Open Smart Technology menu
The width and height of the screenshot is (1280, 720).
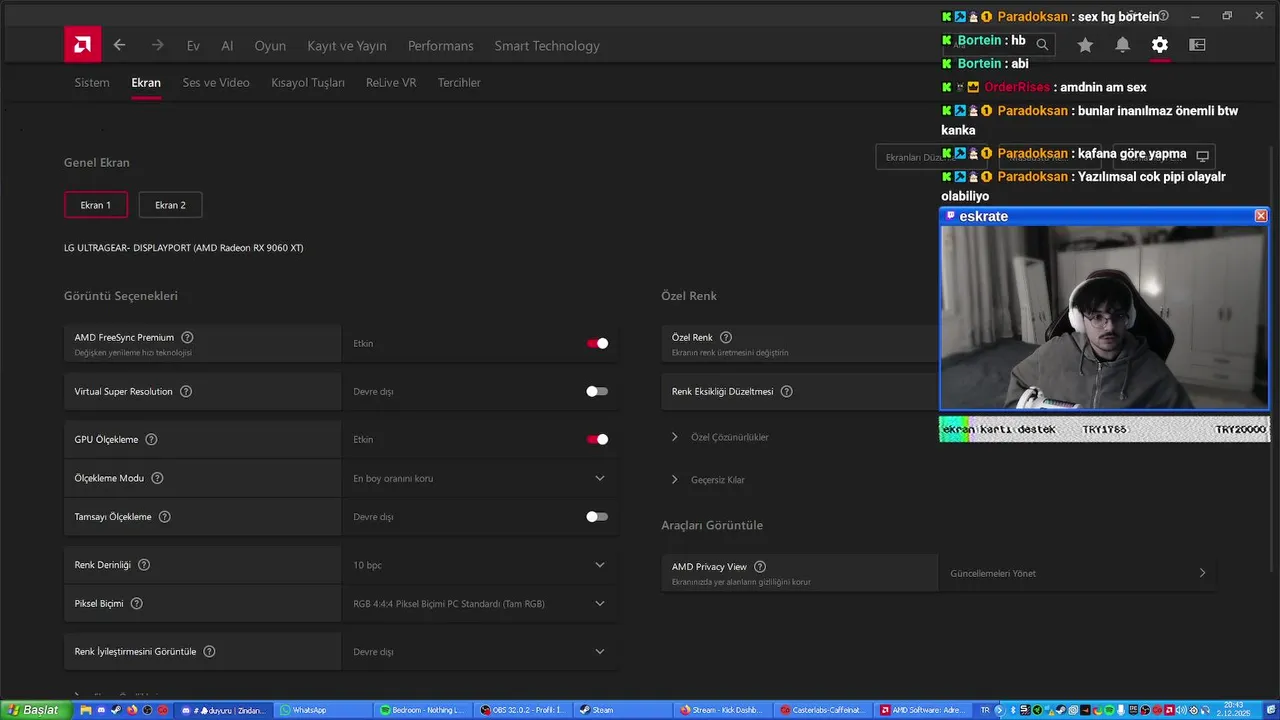(547, 46)
